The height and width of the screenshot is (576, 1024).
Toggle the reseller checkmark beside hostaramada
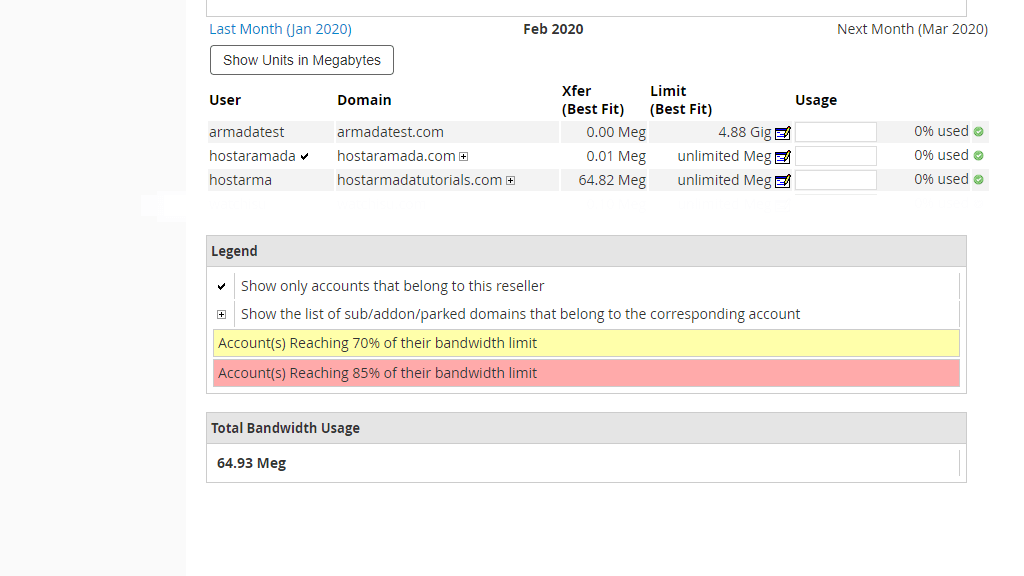(304, 157)
